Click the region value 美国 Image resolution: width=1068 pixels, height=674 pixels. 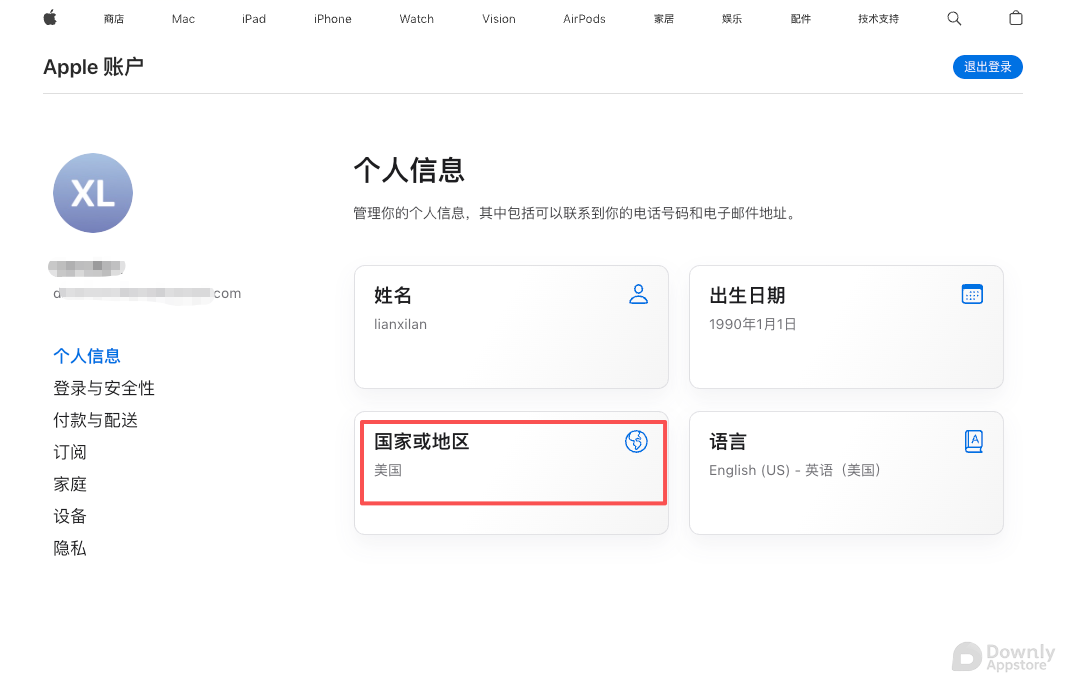click(x=388, y=470)
